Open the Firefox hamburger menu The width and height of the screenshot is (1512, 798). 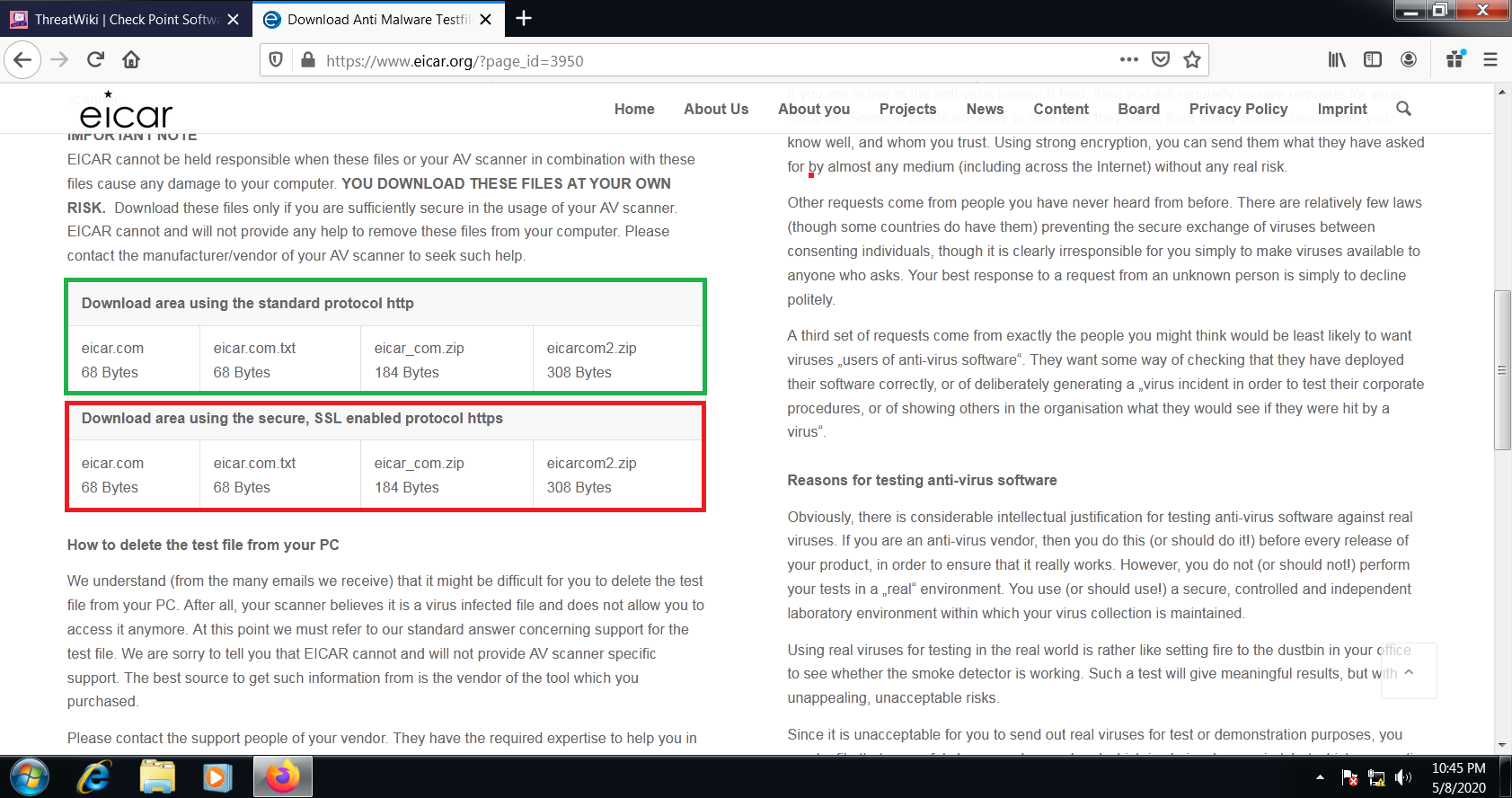pyautogui.click(x=1490, y=60)
